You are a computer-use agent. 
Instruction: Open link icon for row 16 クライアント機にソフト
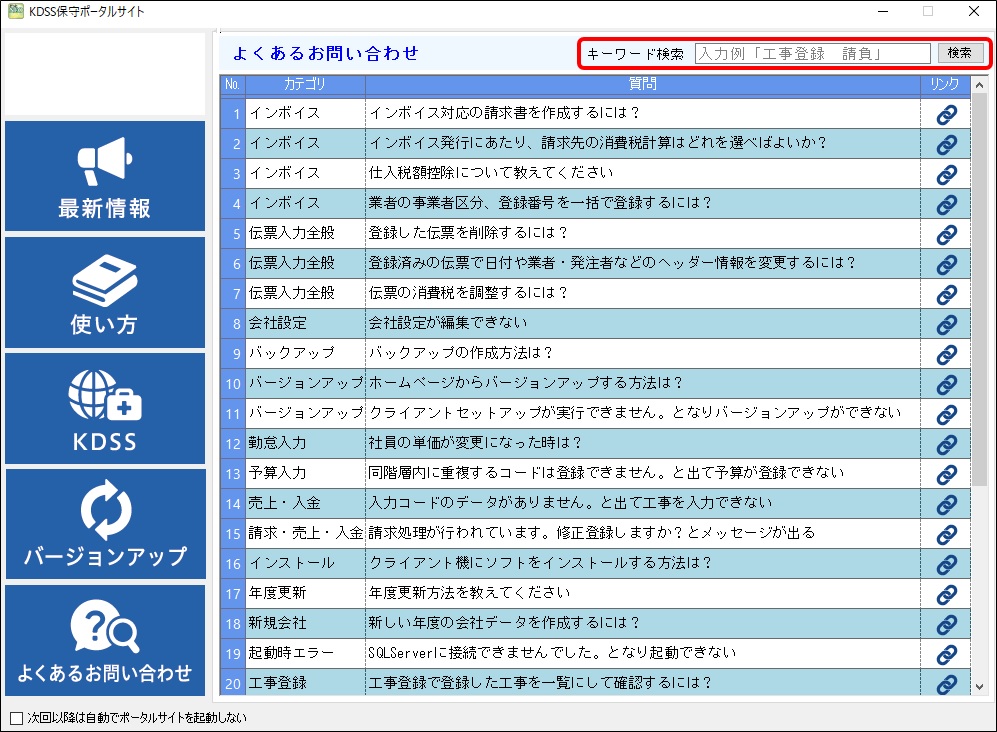pos(946,564)
